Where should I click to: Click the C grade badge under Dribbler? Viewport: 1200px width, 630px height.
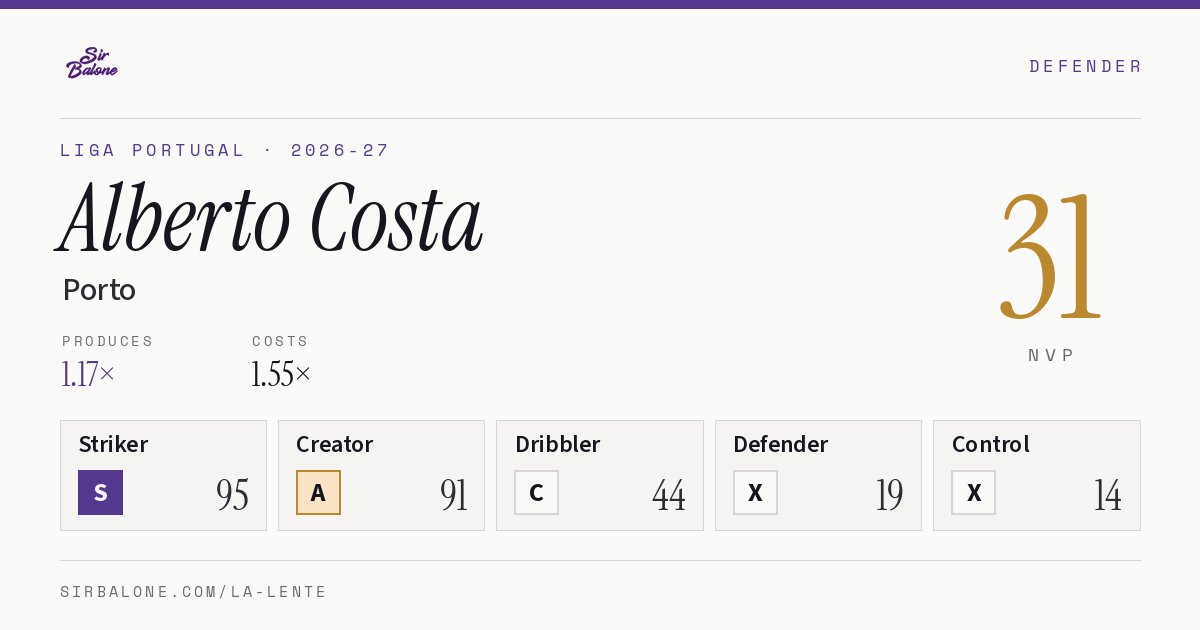pyautogui.click(x=536, y=492)
